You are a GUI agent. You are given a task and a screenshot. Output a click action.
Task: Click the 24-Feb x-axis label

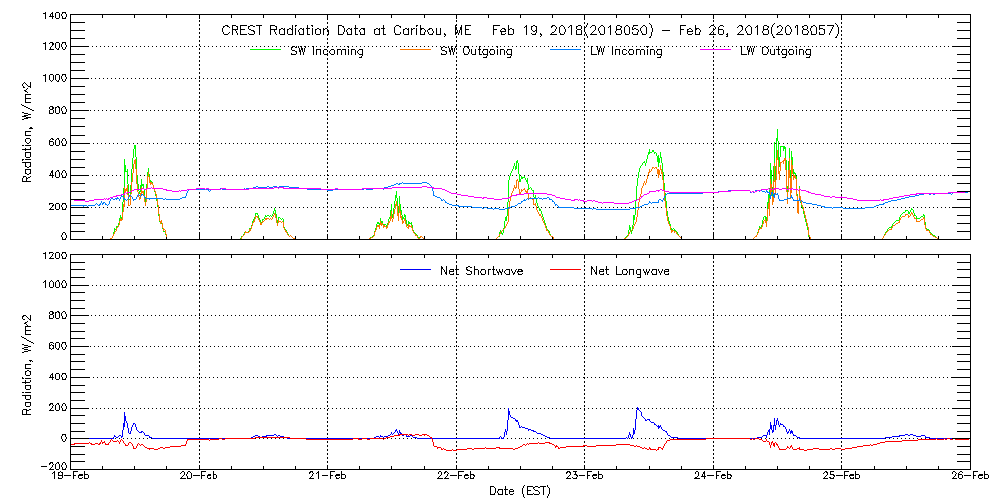[x=713, y=477]
